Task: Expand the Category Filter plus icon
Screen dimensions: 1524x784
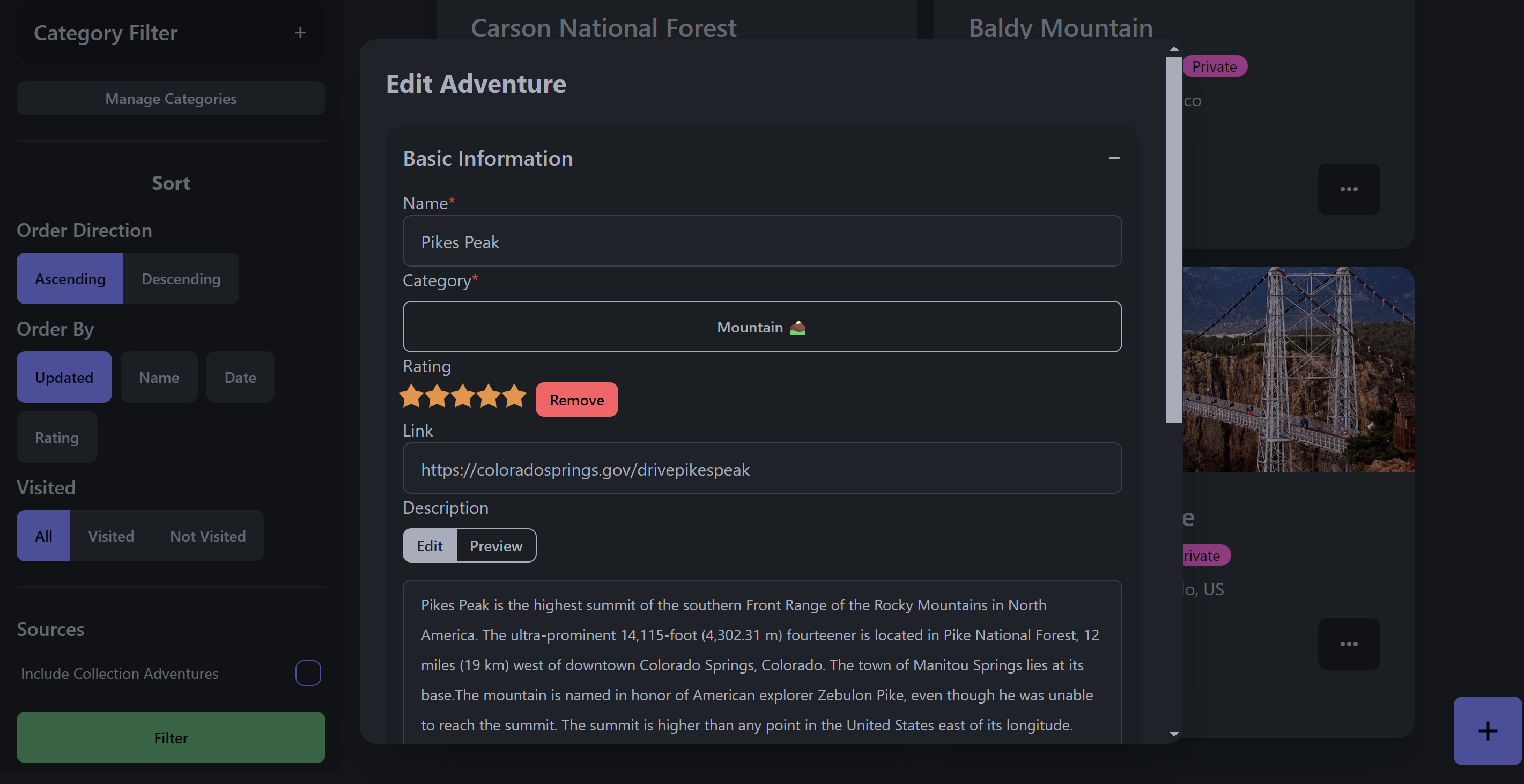Action: [x=300, y=33]
